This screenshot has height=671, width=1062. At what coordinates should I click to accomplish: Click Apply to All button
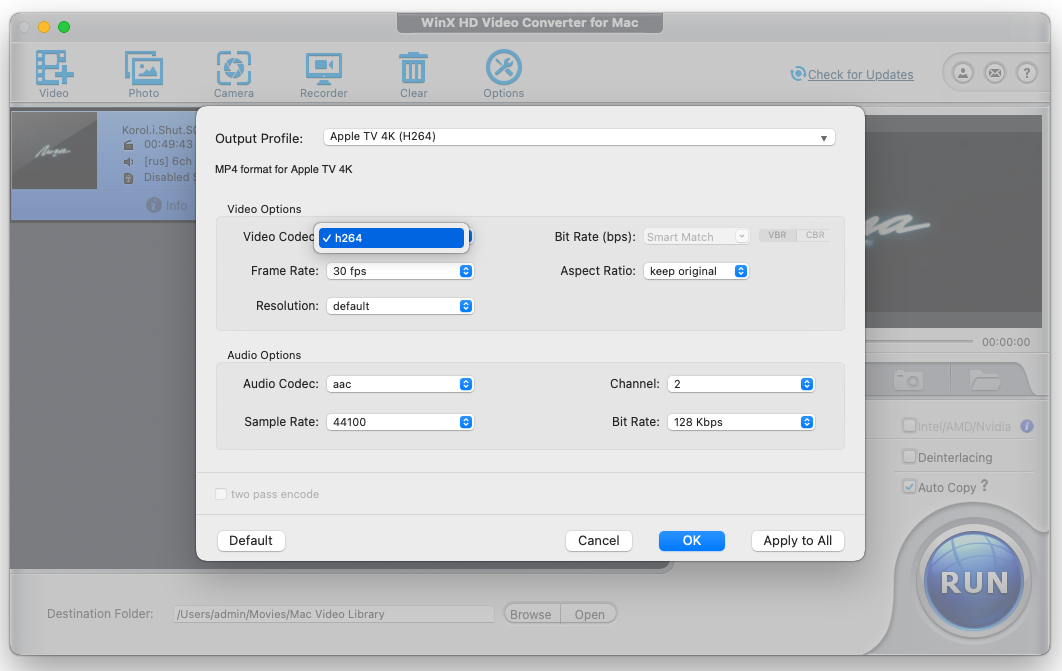click(797, 540)
